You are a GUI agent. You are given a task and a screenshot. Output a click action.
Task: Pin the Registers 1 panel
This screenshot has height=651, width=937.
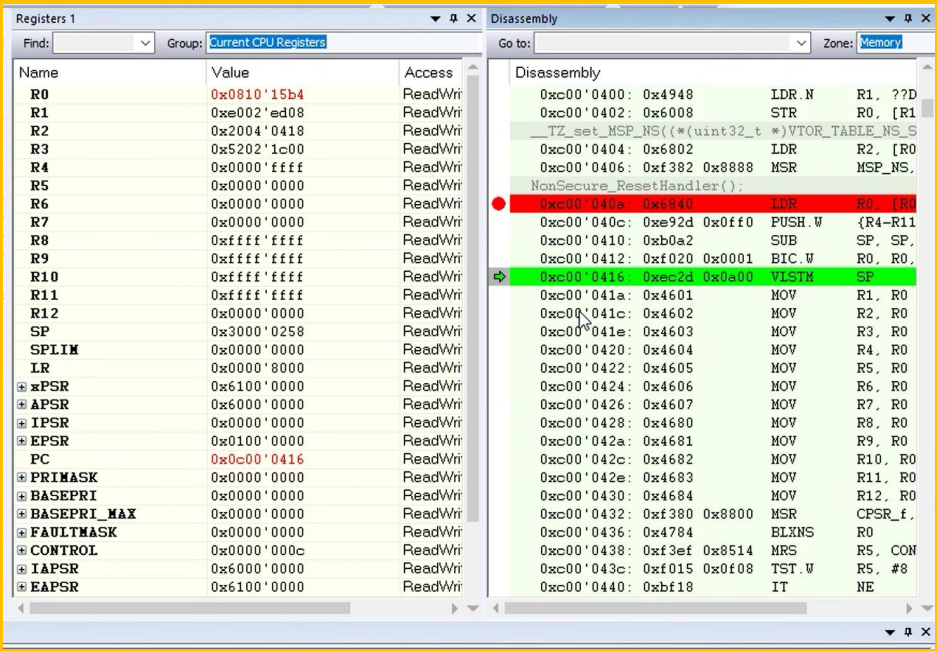click(454, 19)
